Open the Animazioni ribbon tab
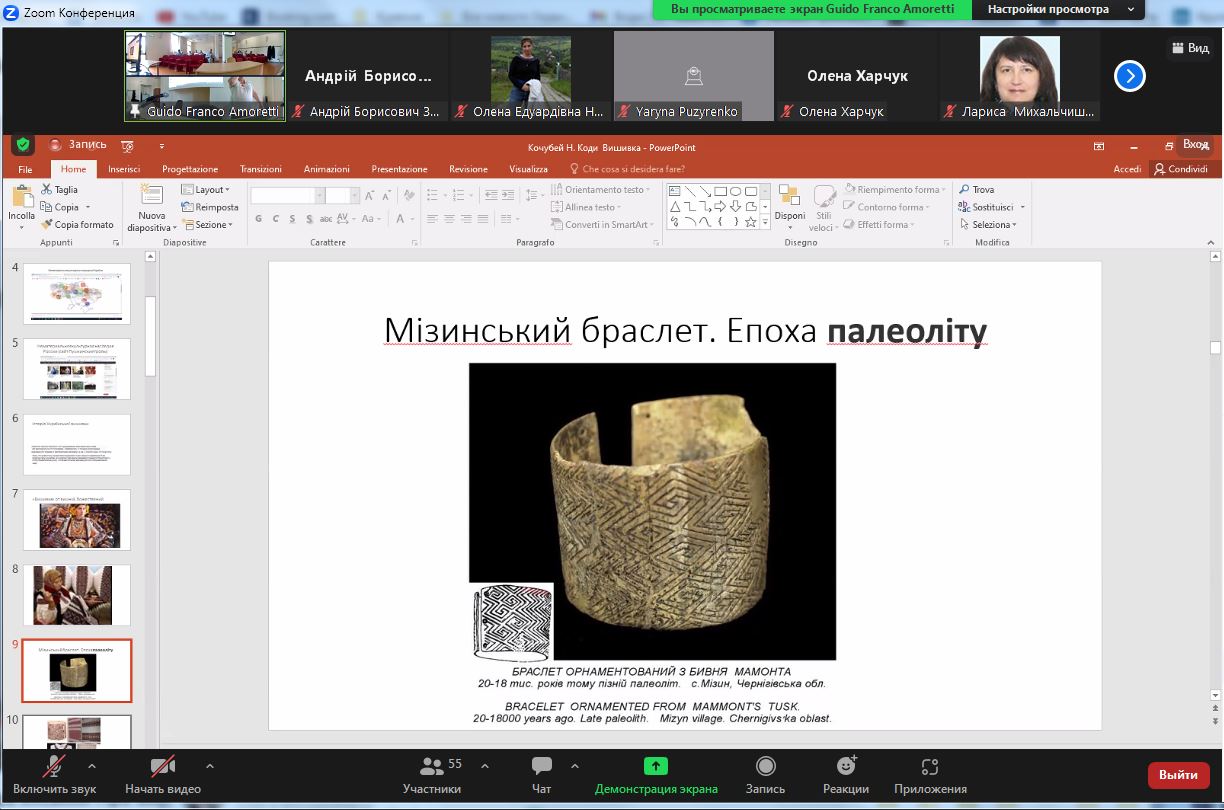The width and height of the screenshot is (1224, 810). click(326, 169)
